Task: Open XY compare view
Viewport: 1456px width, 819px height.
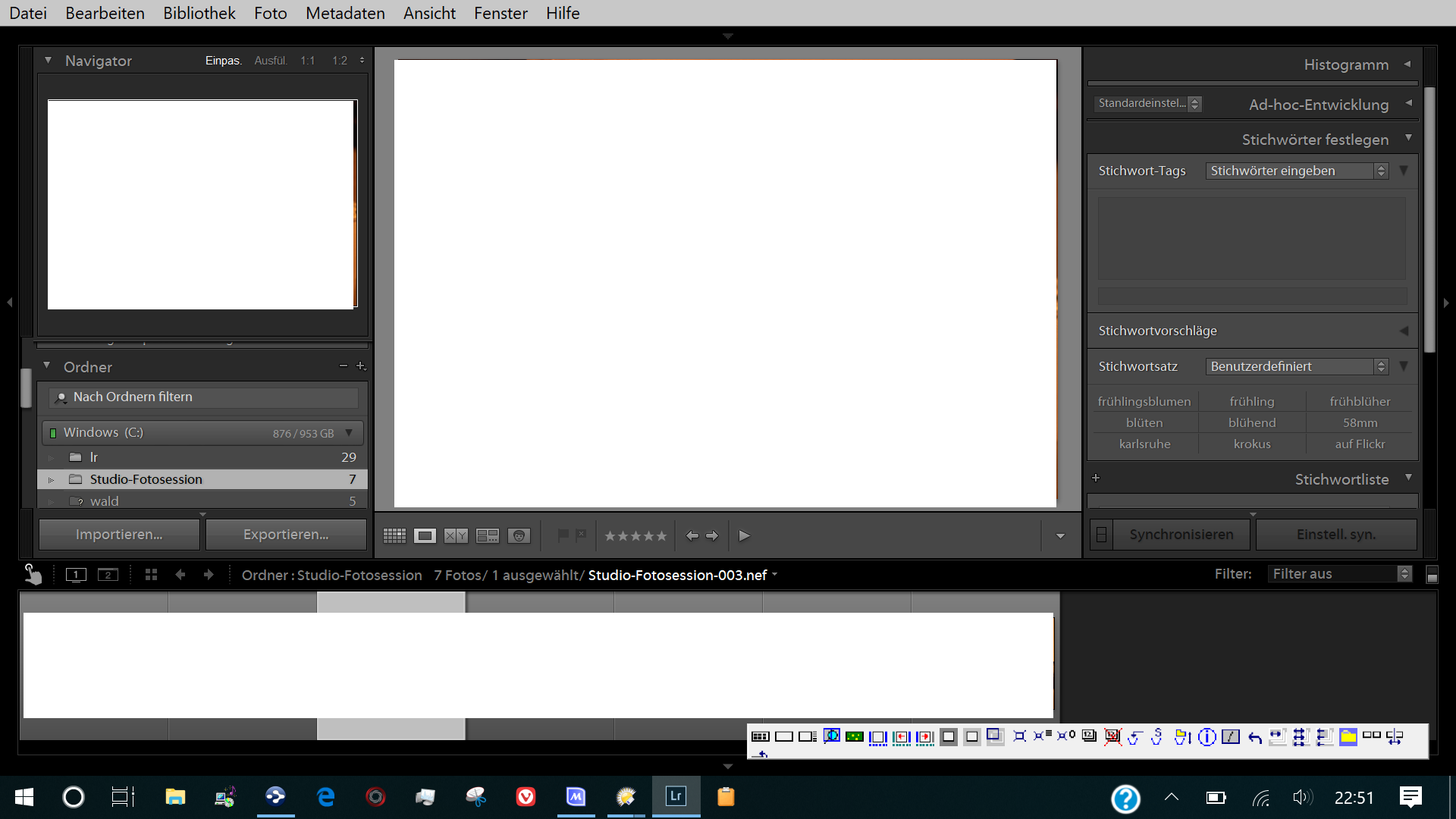Action: coord(456,535)
